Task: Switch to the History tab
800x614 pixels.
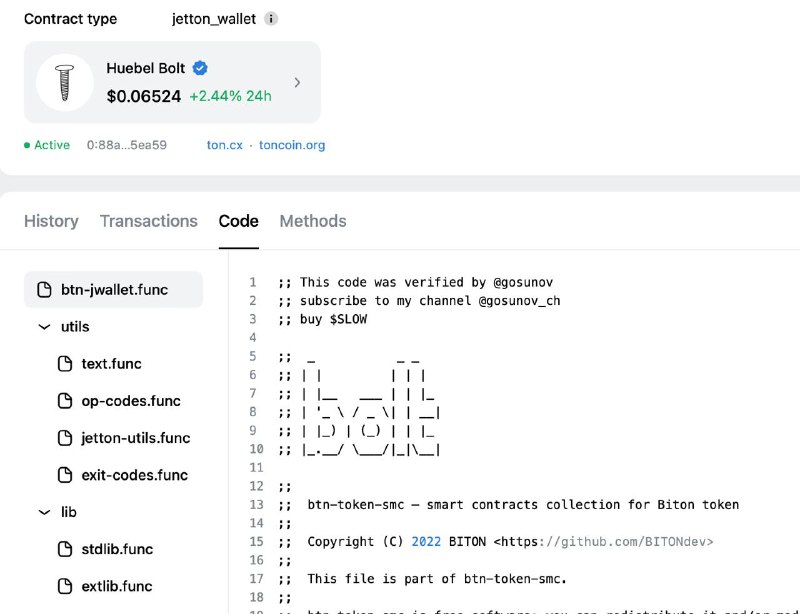Action: coord(51,221)
